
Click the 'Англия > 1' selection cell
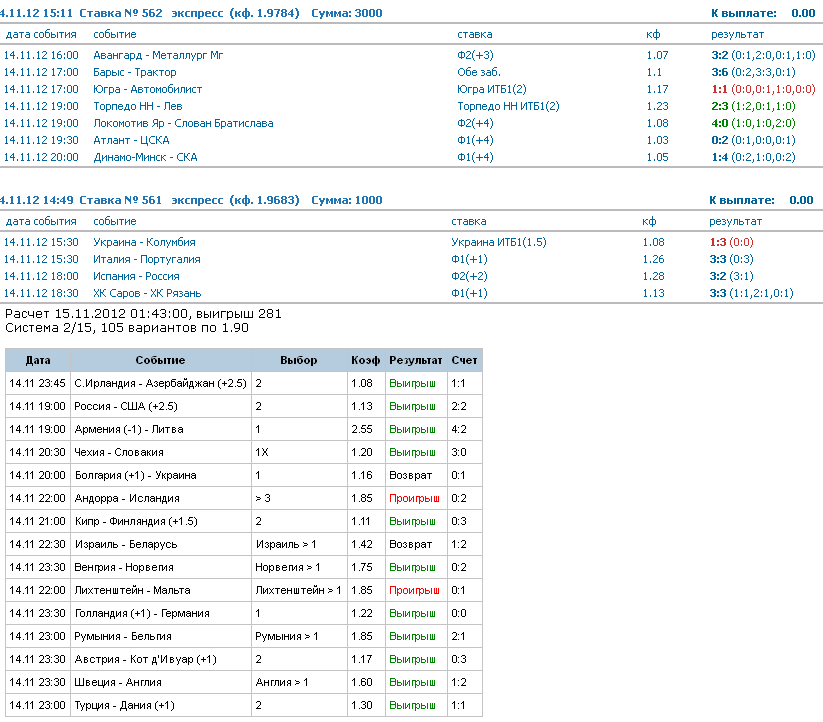click(x=299, y=682)
